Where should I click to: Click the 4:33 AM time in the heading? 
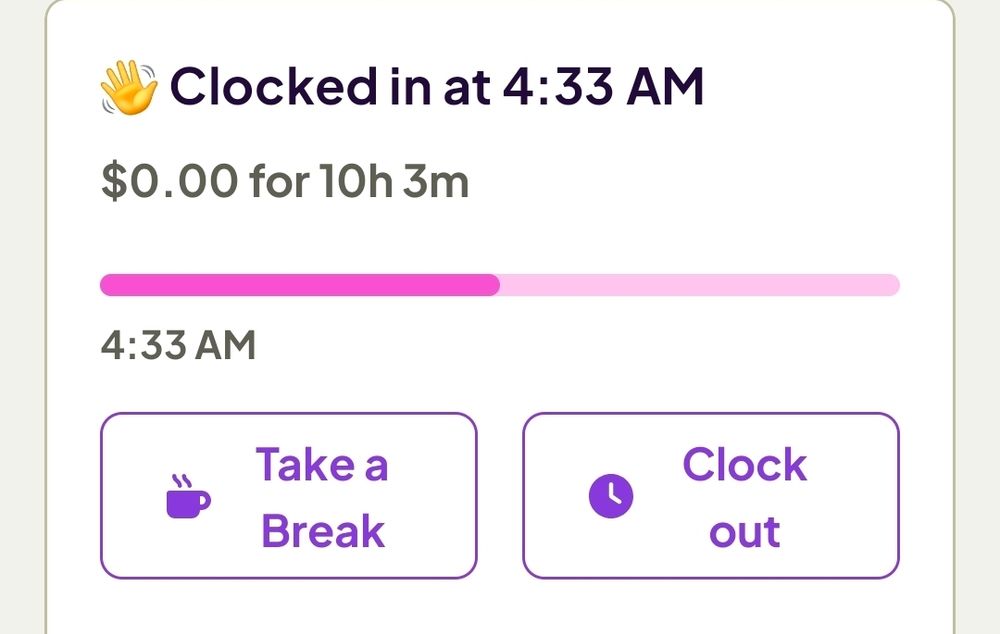click(603, 88)
